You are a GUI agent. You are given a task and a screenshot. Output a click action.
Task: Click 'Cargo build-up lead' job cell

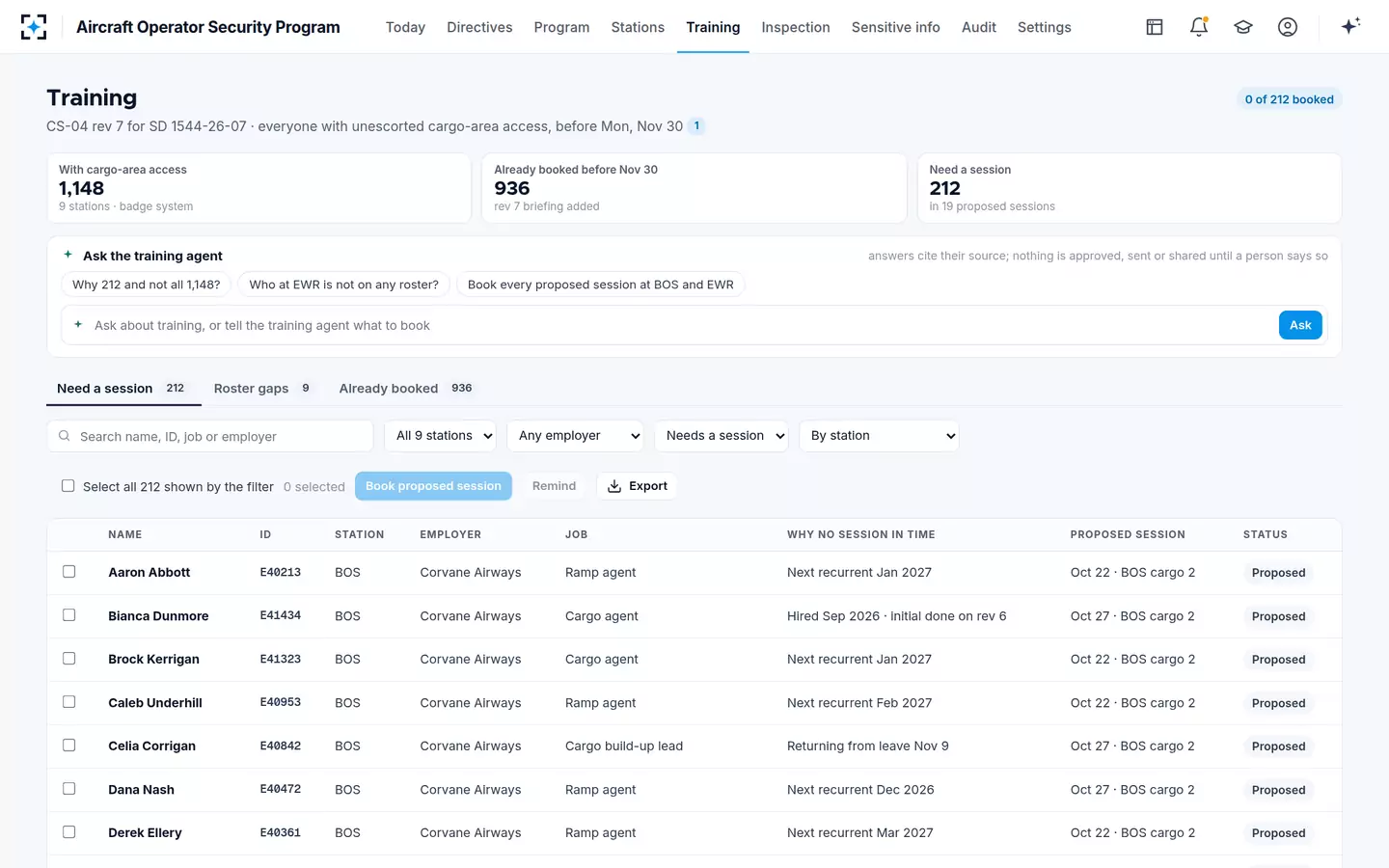pos(624,746)
